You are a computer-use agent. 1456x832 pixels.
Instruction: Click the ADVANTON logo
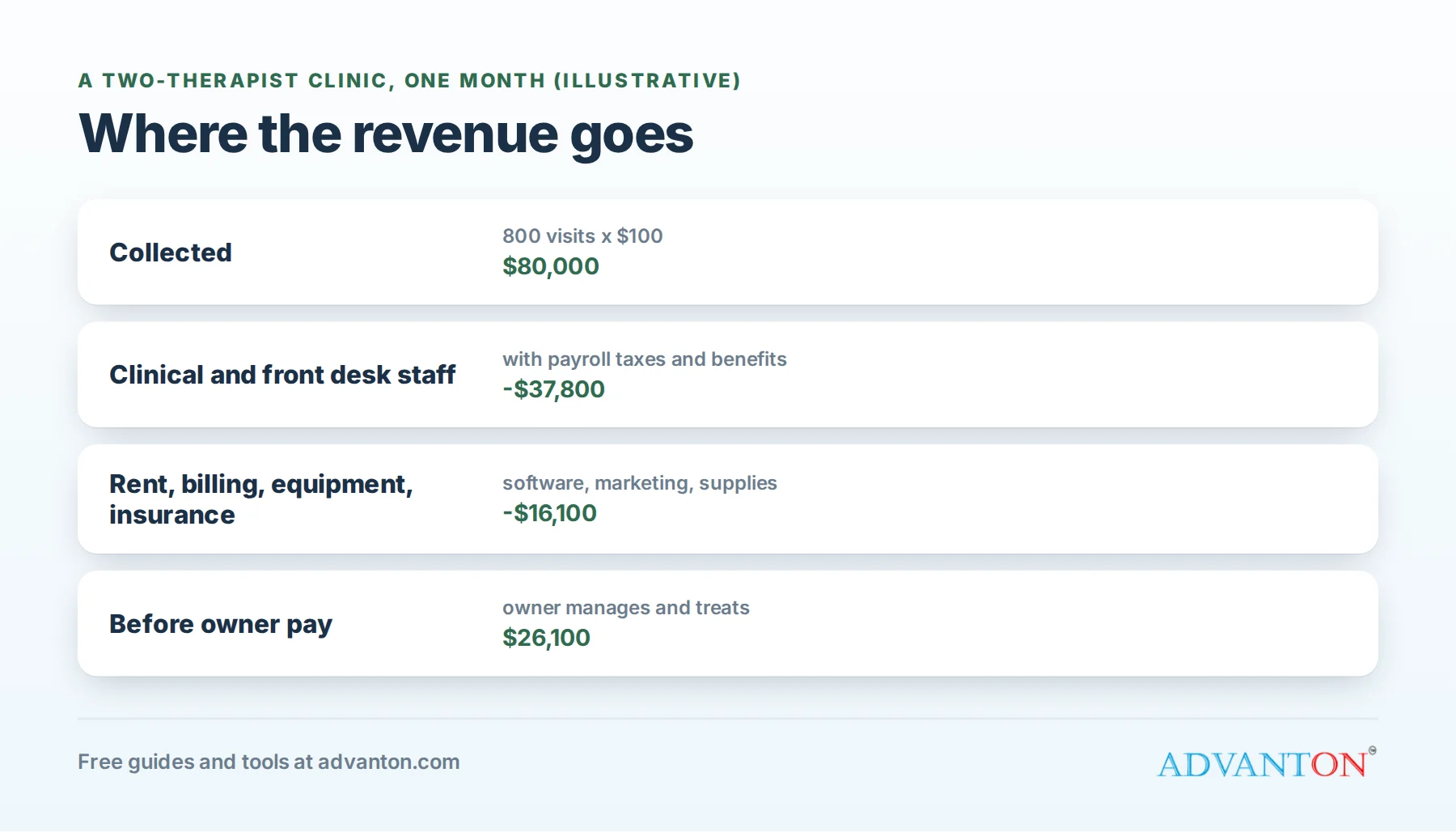point(1267,763)
